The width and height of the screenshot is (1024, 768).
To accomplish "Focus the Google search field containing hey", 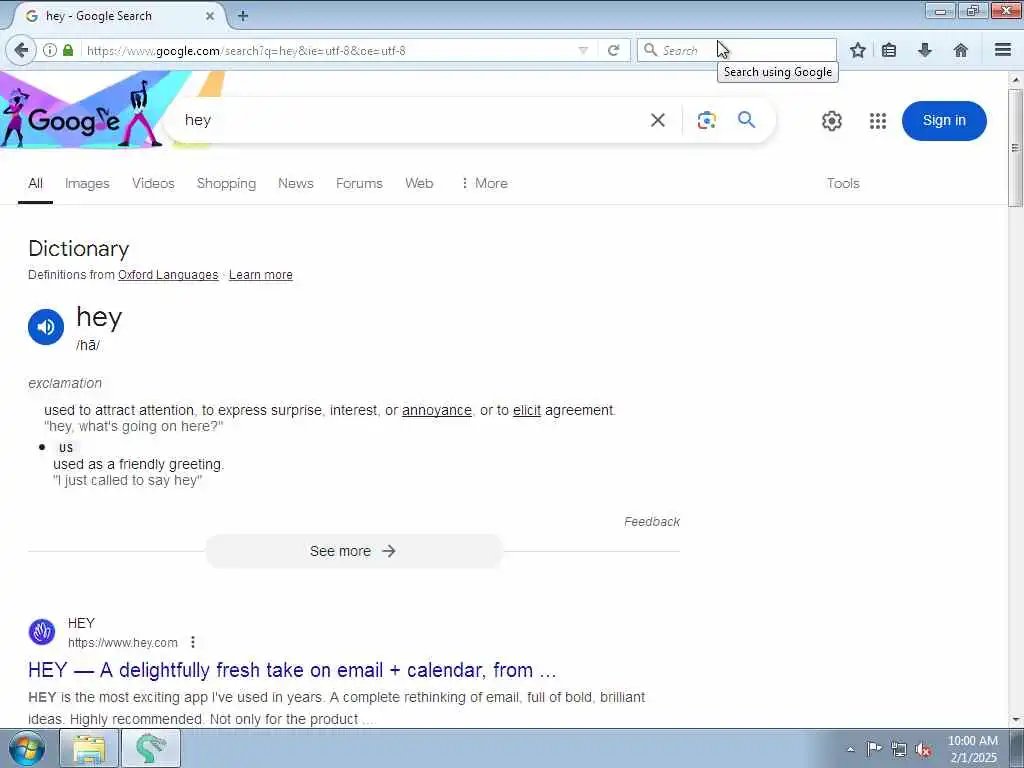I will 411,120.
